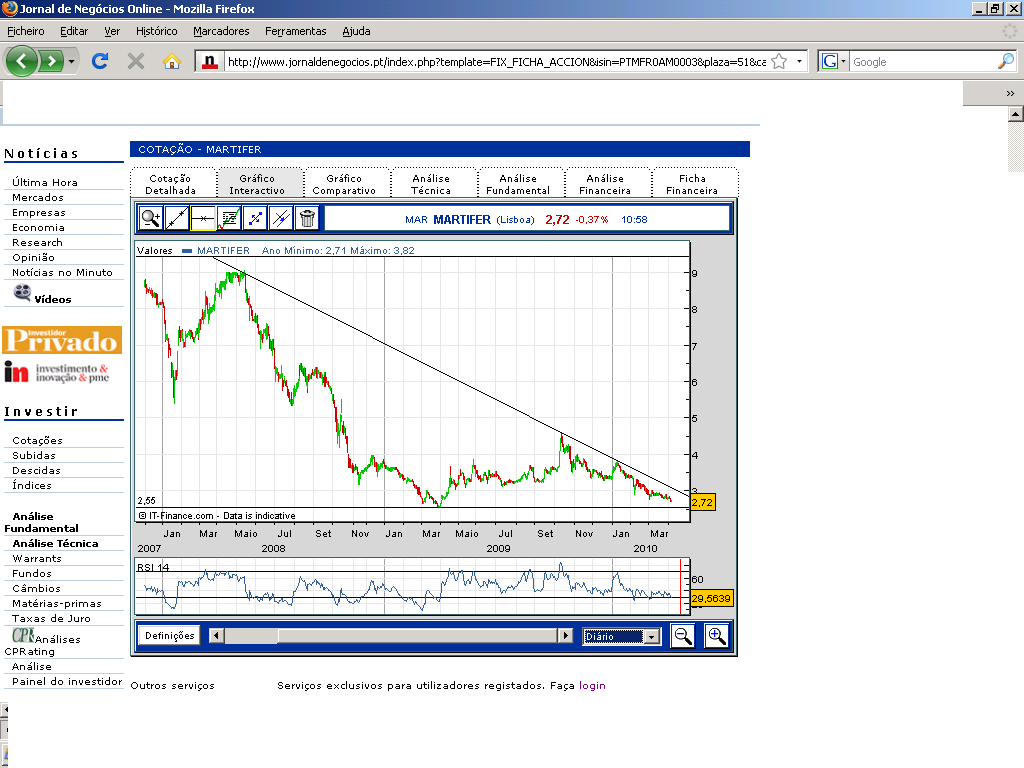Select the chart zoom magnifier tool
This screenshot has width=1024, height=768.
[151, 218]
